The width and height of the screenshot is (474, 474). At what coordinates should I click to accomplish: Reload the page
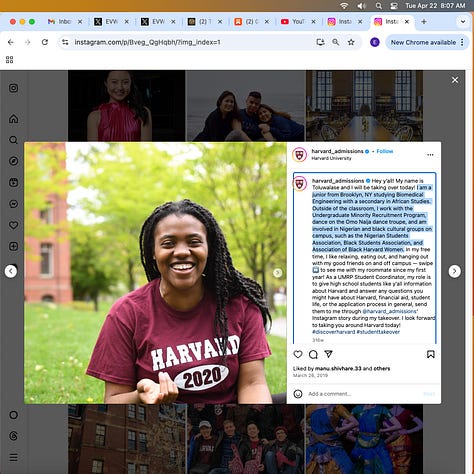point(45,42)
